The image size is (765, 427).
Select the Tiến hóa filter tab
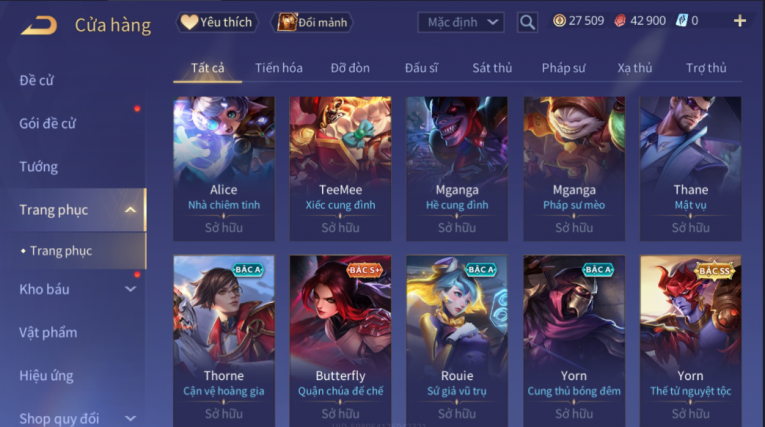click(x=279, y=68)
